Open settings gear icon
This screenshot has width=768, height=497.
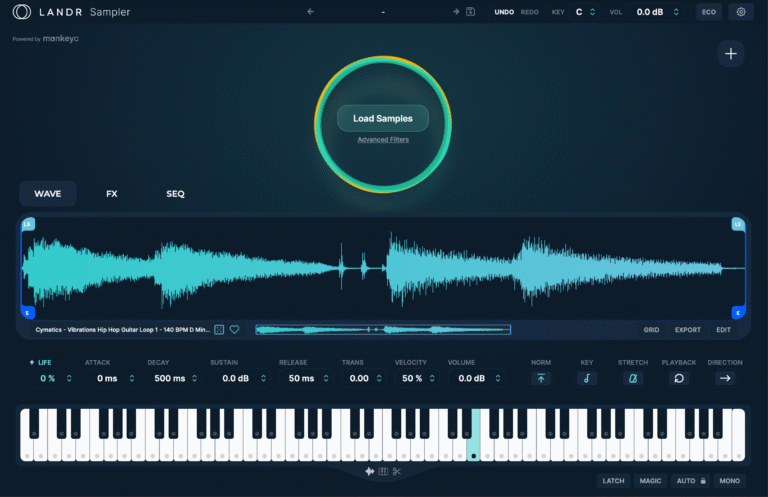click(741, 12)
